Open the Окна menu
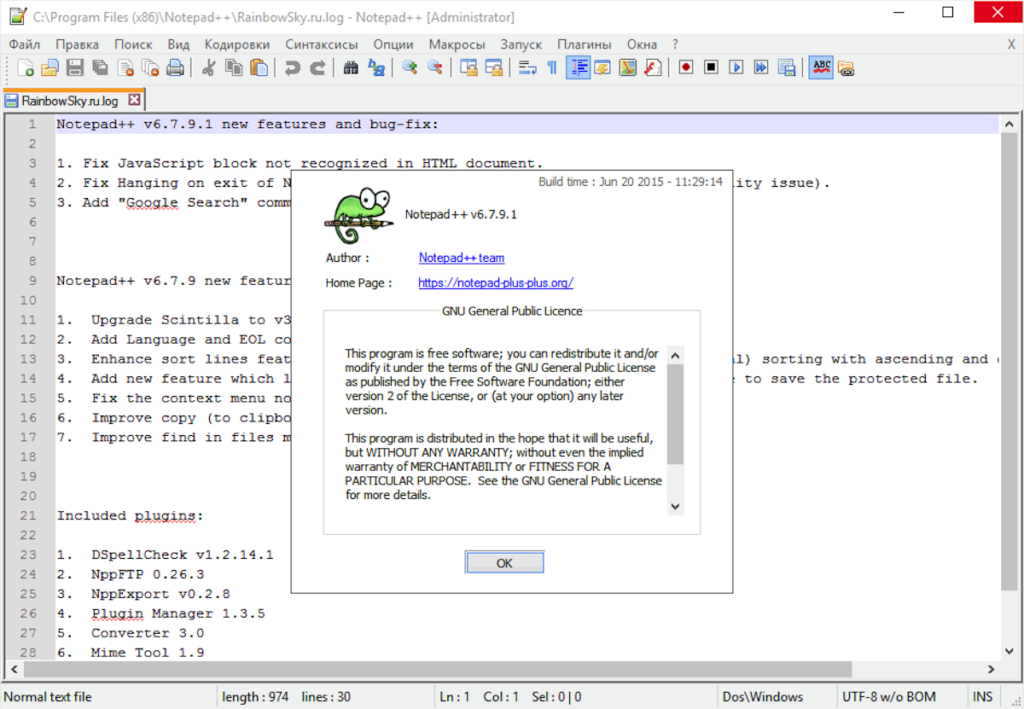Screen dimensions: 1024x709 click(x=642, y=44)
